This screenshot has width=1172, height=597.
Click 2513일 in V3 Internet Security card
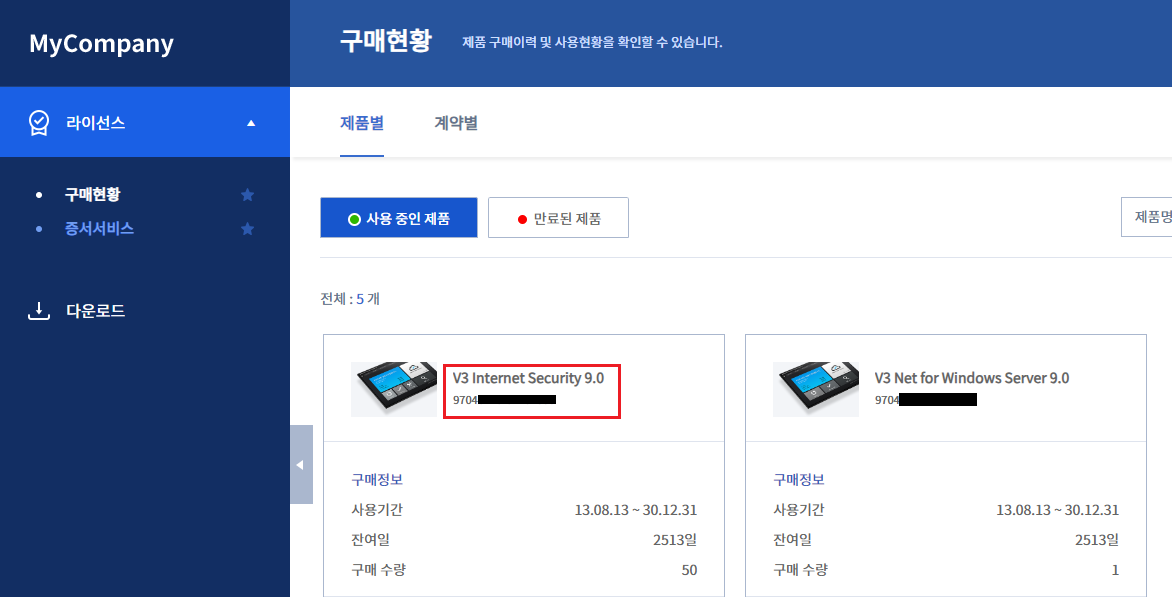click(x=675, y=539)
